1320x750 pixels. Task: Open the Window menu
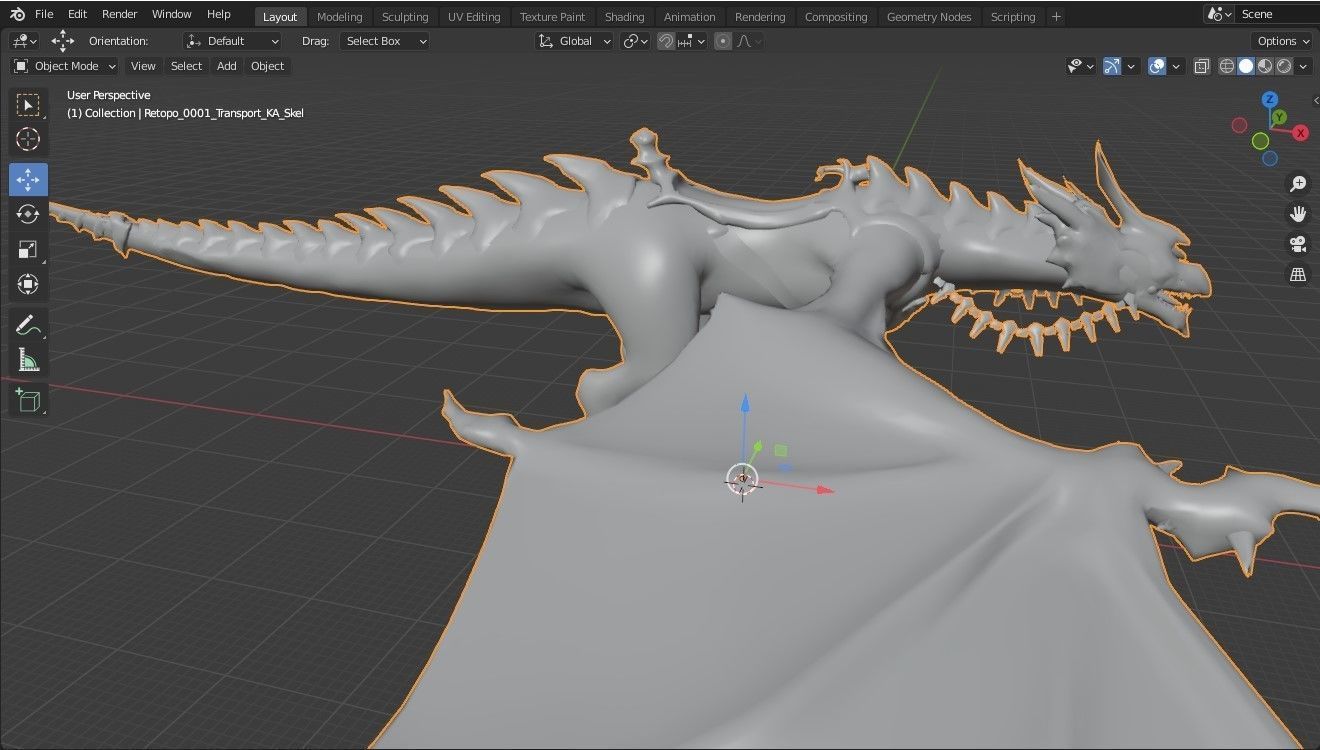point(171,14)
